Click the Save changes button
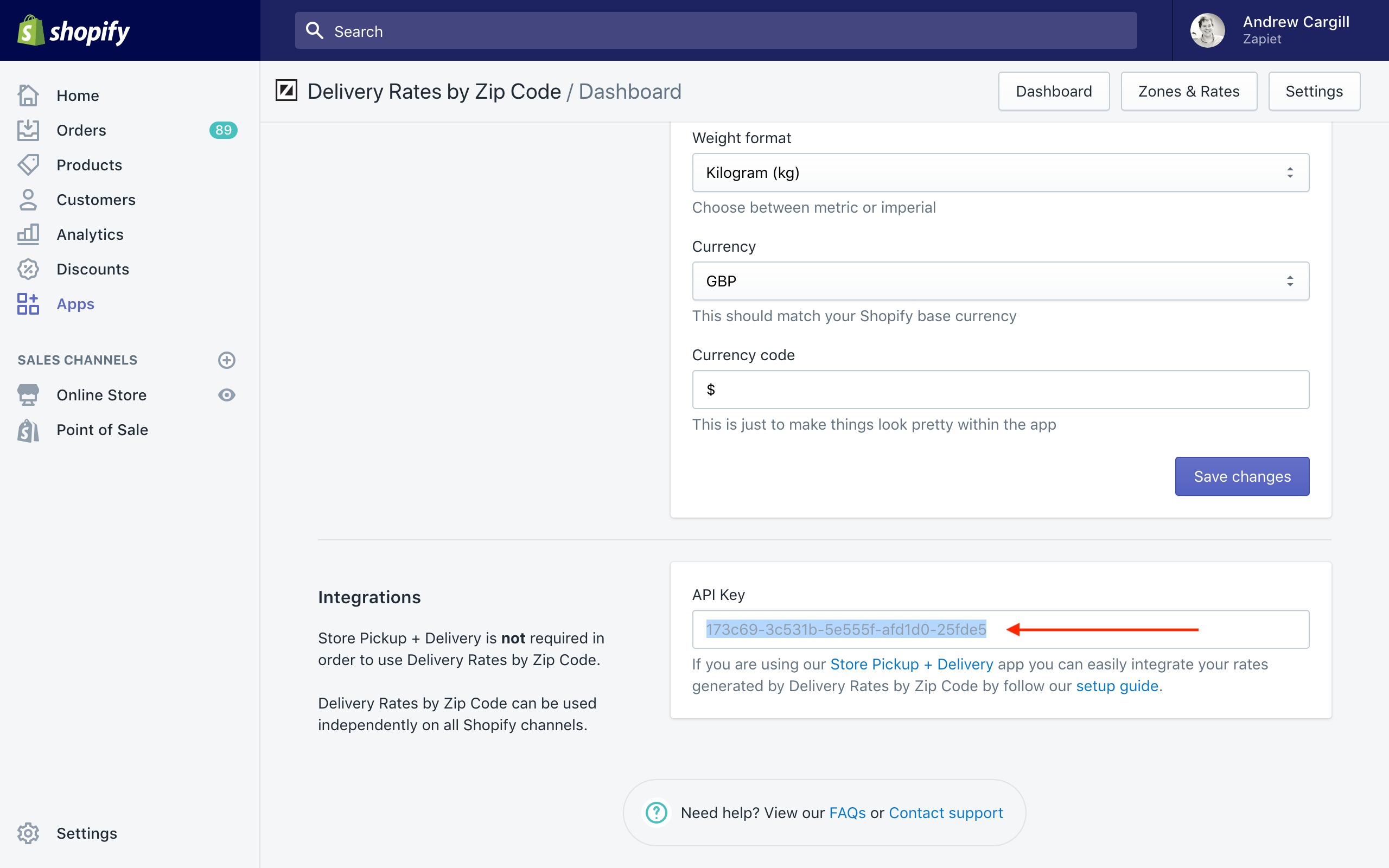The width and height of the screenshot is (1389, 868). pyautogui.click(x=1242, y=476)
